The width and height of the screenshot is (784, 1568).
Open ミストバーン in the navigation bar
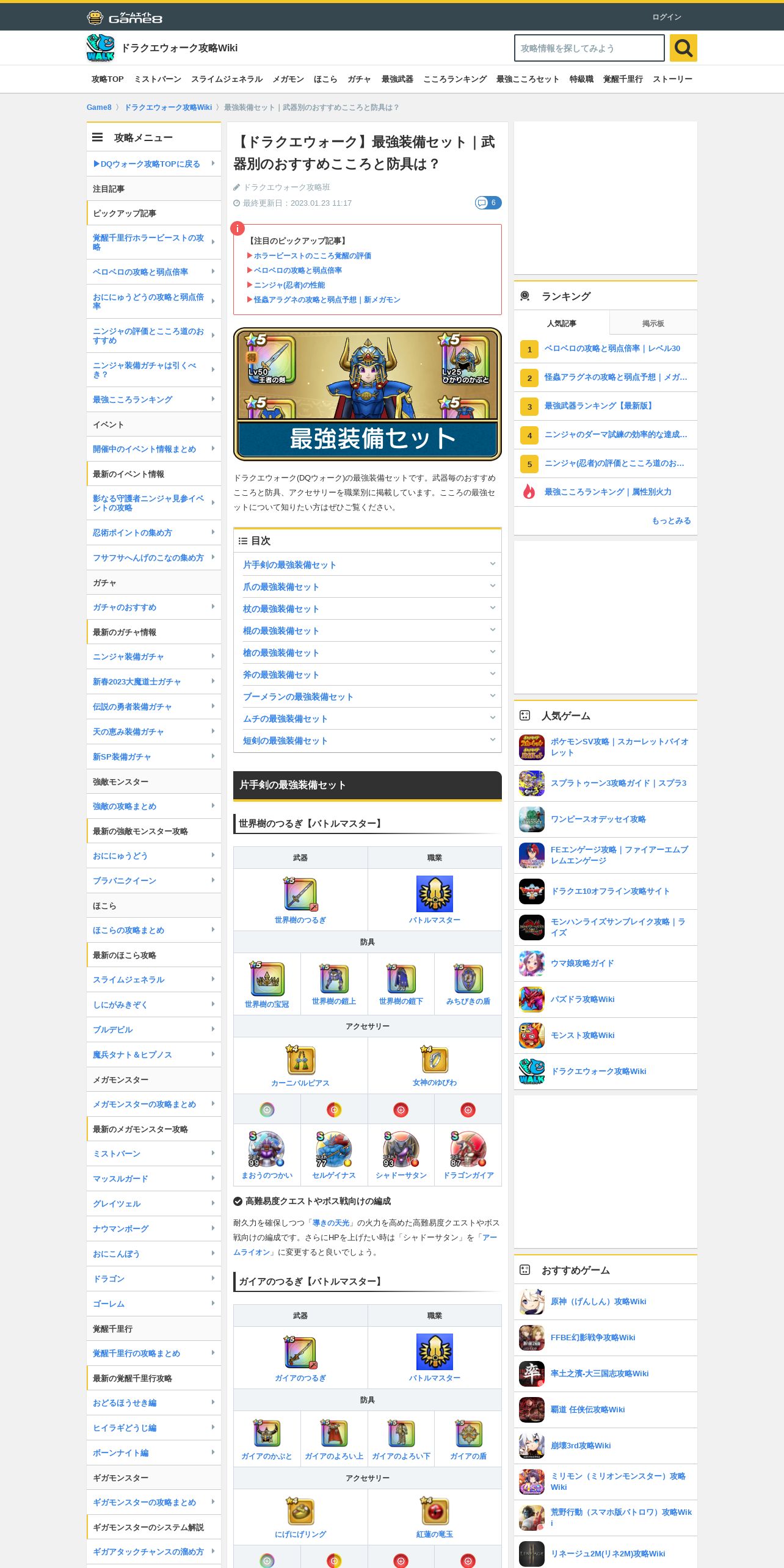pos(158,79)
